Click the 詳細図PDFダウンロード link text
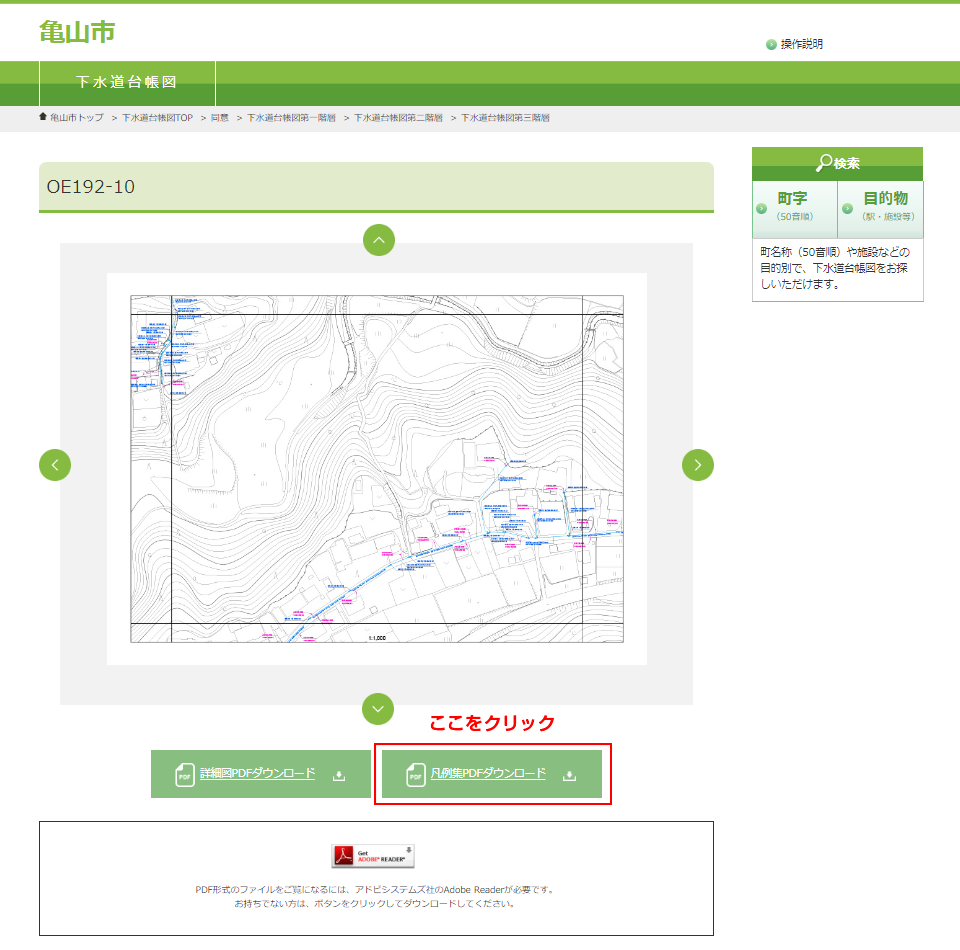Screen dimensions: 960x950 click(258, 774)
